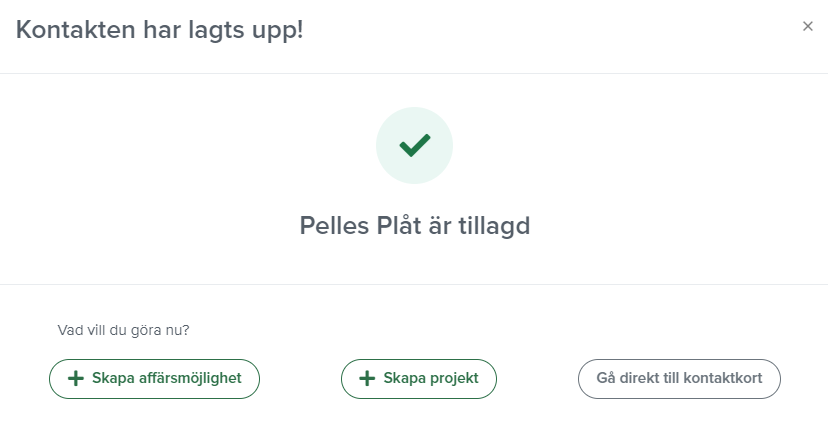Click the word 'Pelles' in confirmation text
The width and height of the screenshot is (828, 428).
pos(330,226)
